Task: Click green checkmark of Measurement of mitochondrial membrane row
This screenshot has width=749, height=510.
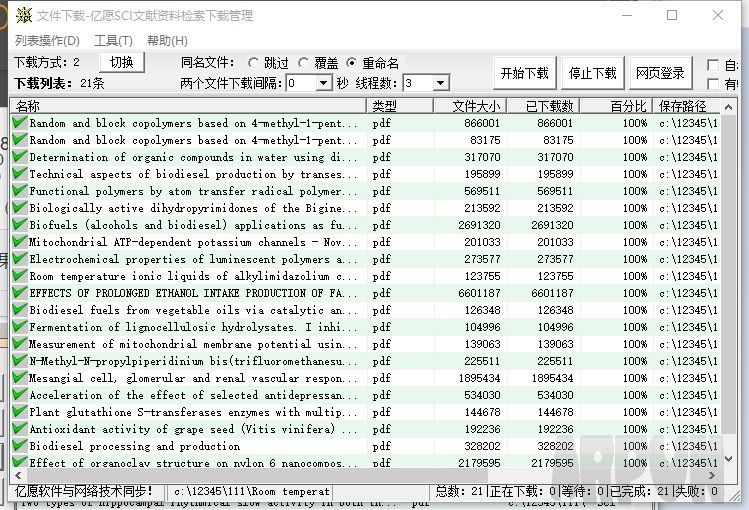Action: click(20, 343)
